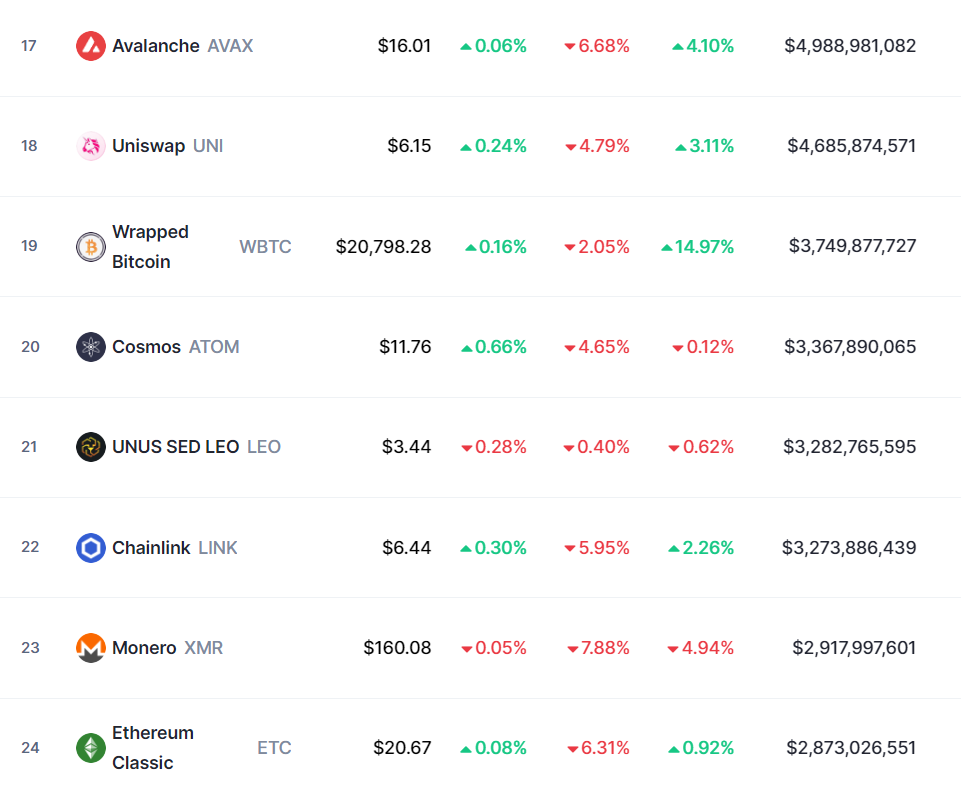Screen dimensions: 961x795
Task: Open the Chainlink name link
Action: [x=151, y=548]
